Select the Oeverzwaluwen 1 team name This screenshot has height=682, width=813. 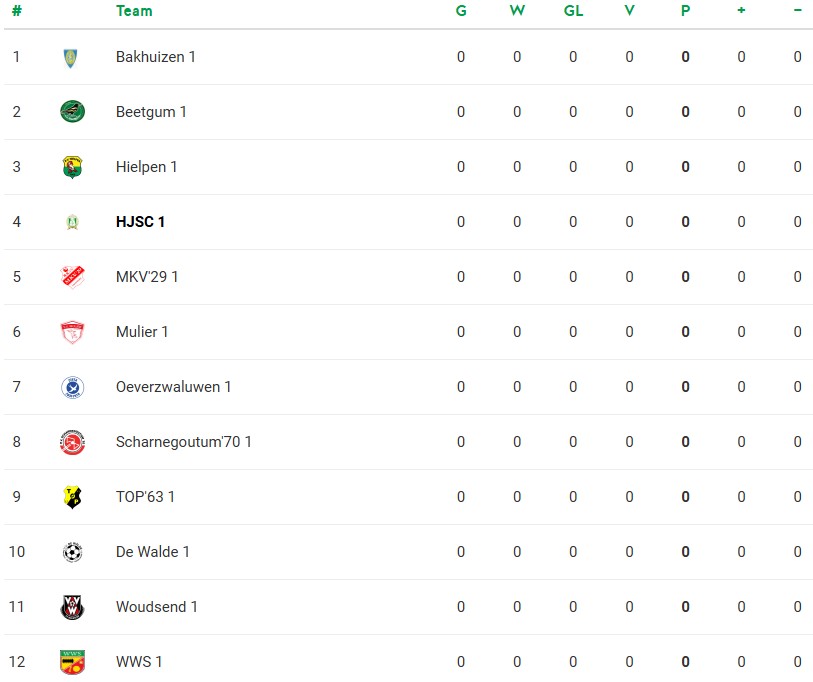click(x=174, y=387)
